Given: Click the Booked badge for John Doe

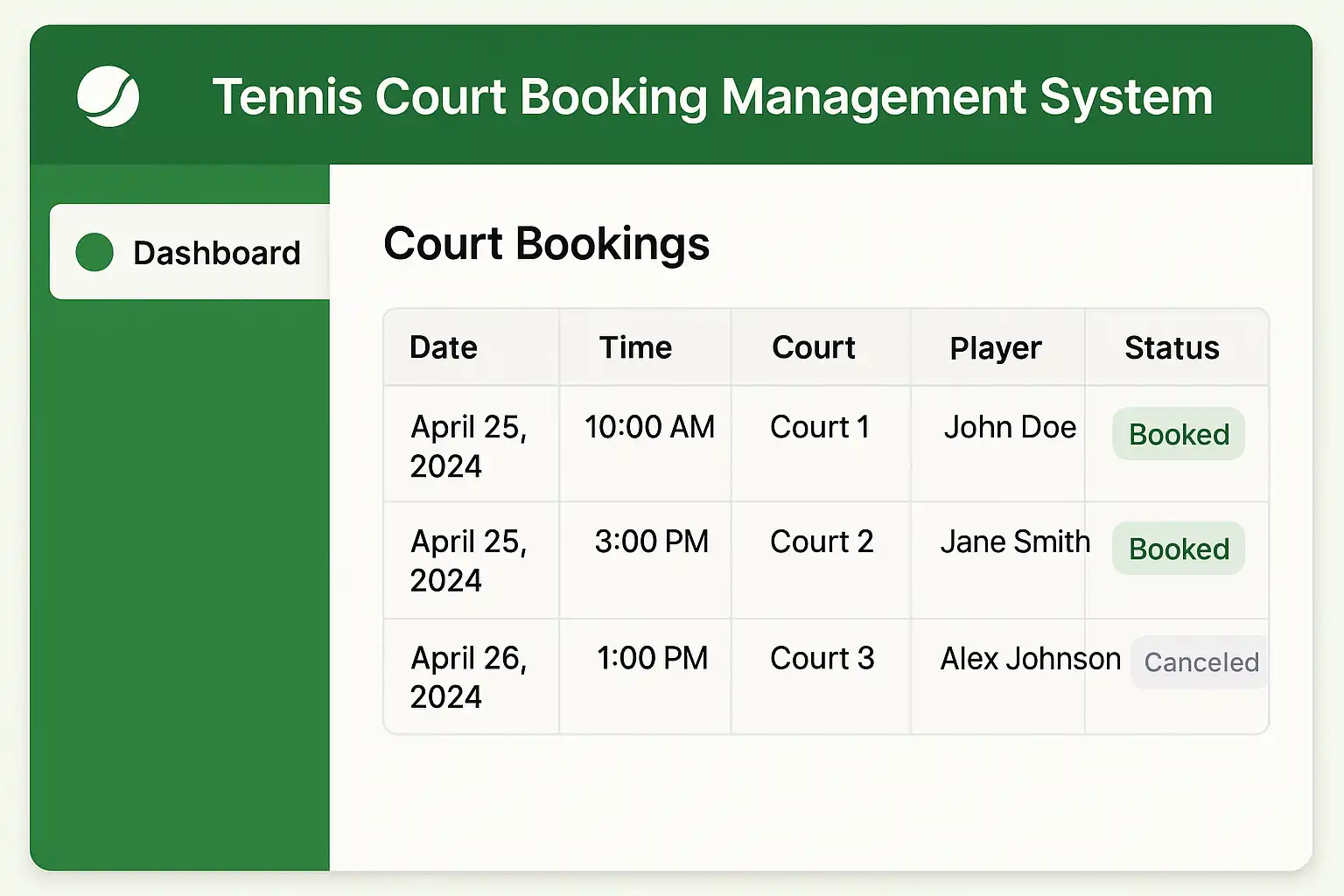Looking at the screenshot, I should click(x=1179, y=434).
